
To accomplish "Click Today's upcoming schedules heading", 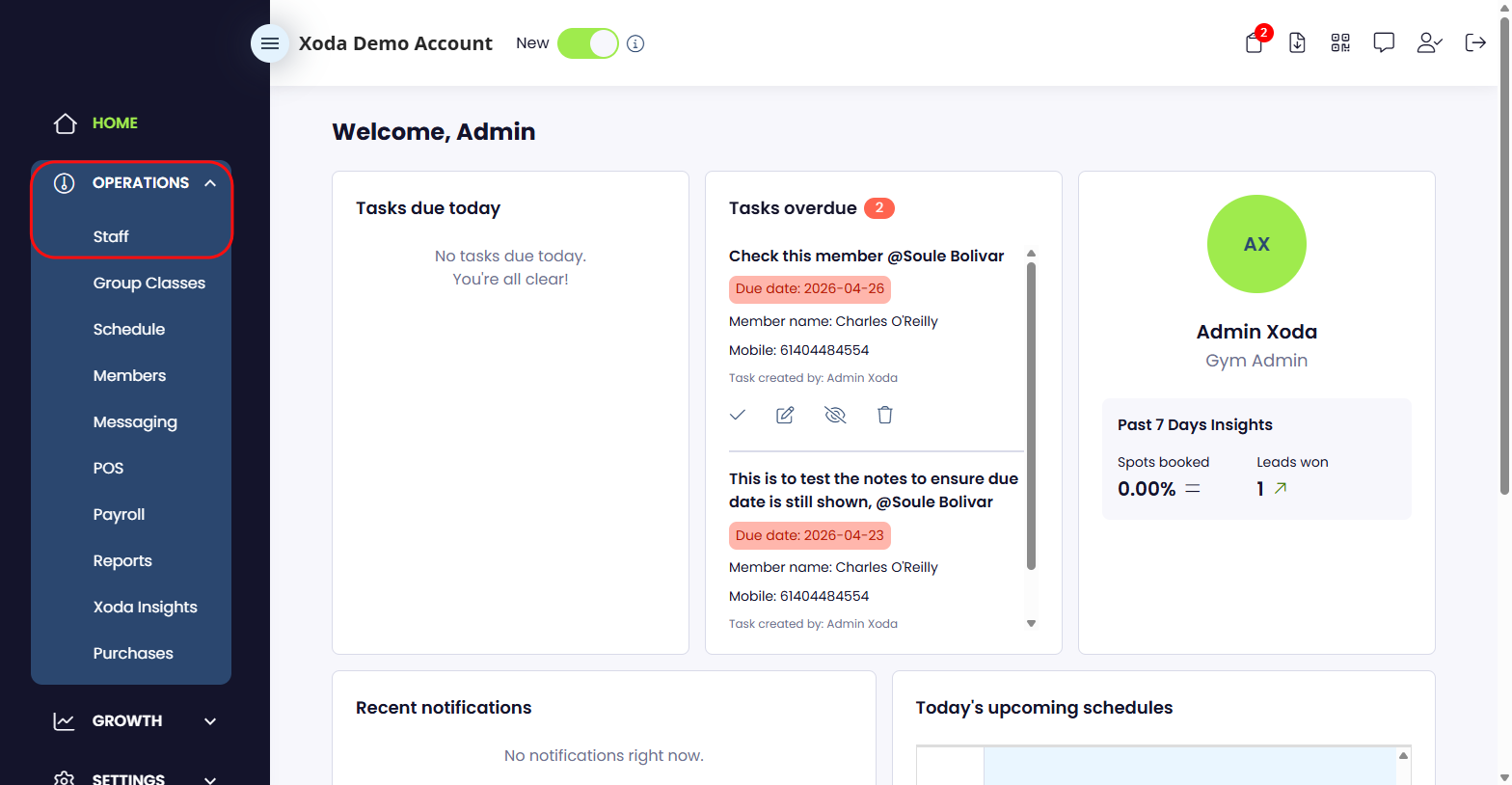I will click(x=1044, y=708).
